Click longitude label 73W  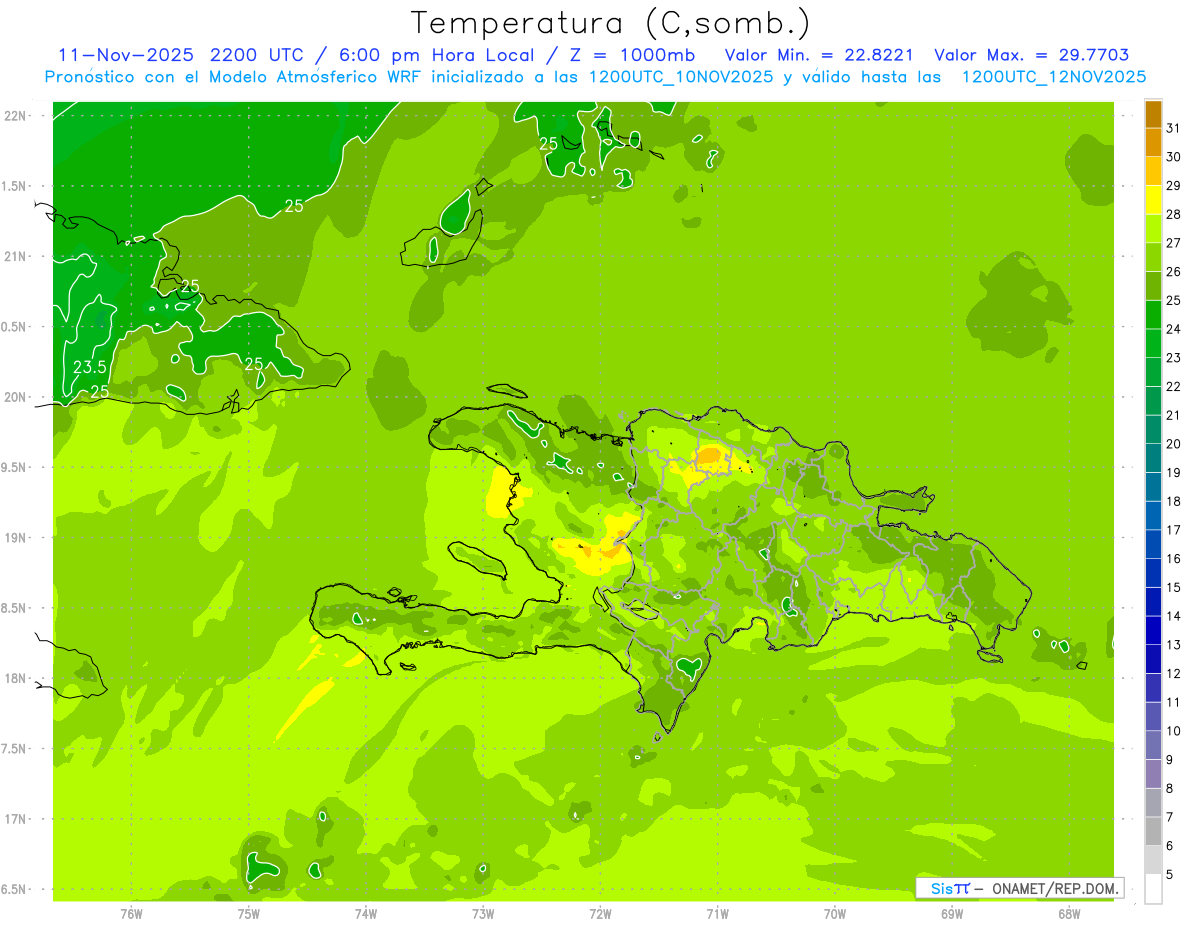483,913
